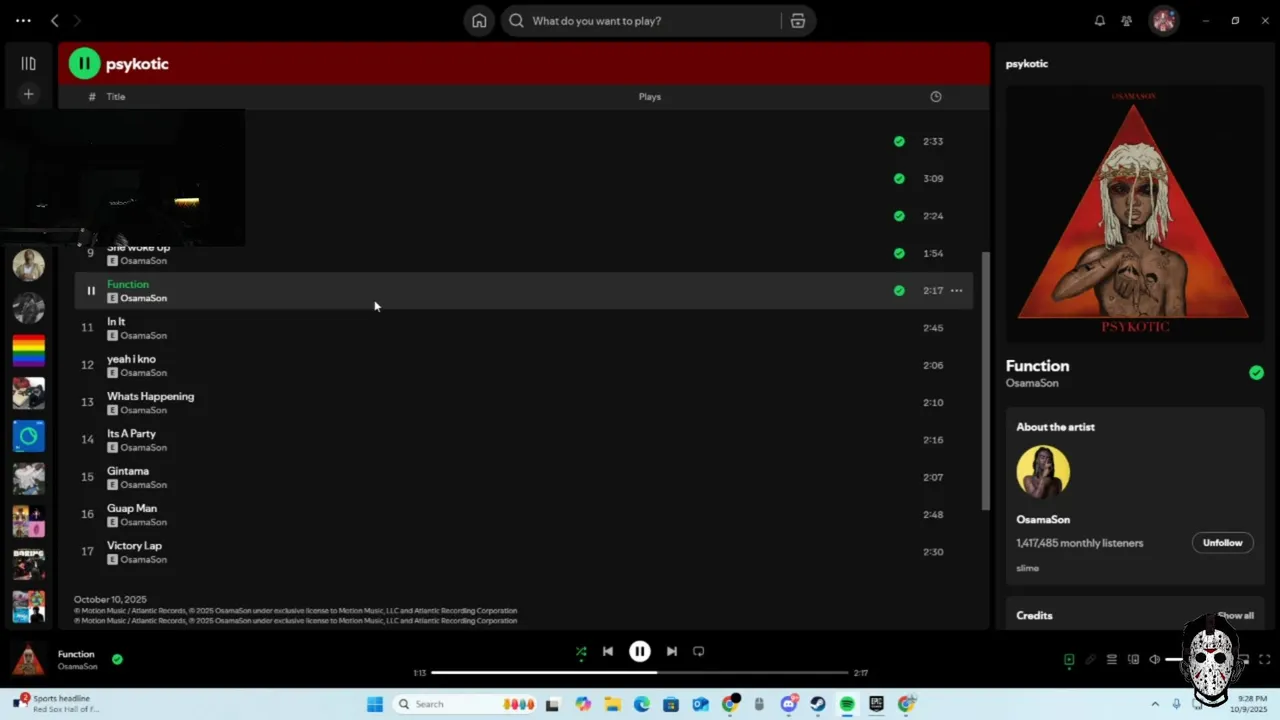The width and height of the screenshot is (1280, 720).
Task: Click the now playing album thumbnail at bottom left
Action: [x=28, y=660]
